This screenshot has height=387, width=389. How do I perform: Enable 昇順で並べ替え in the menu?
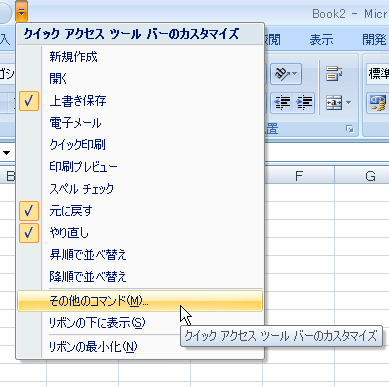coord(140,255)
